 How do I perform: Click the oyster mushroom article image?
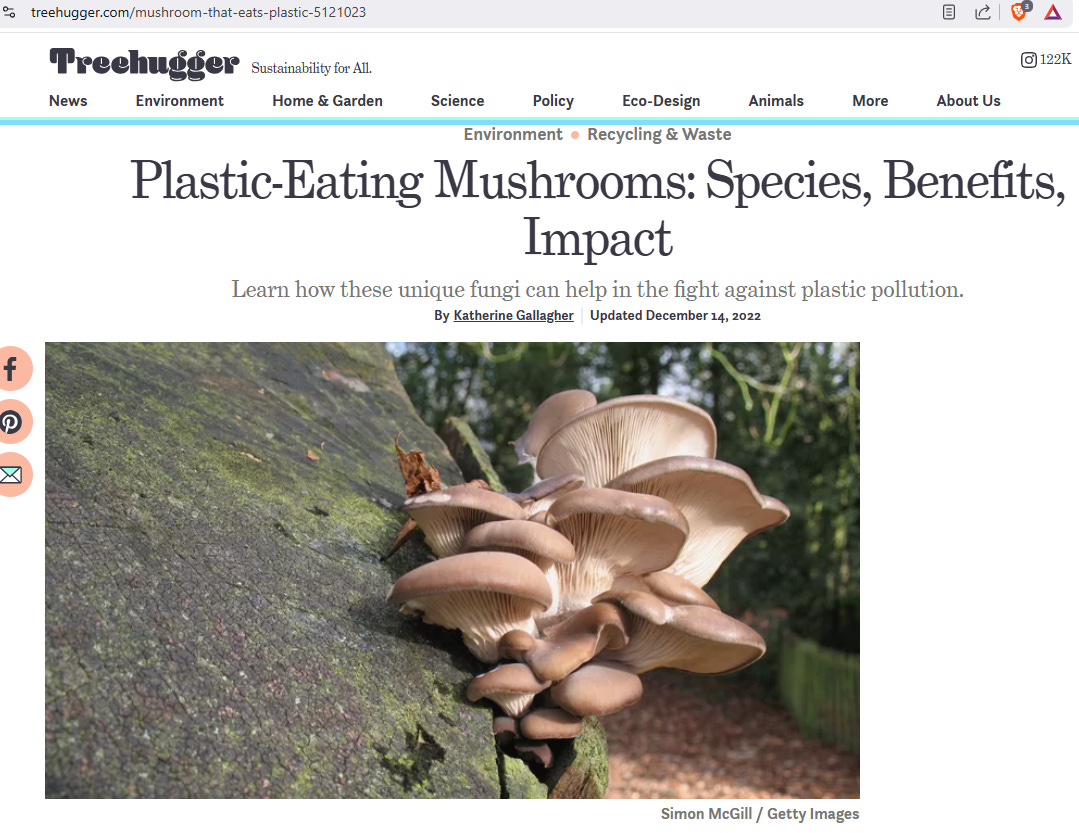tap(452, 570)
